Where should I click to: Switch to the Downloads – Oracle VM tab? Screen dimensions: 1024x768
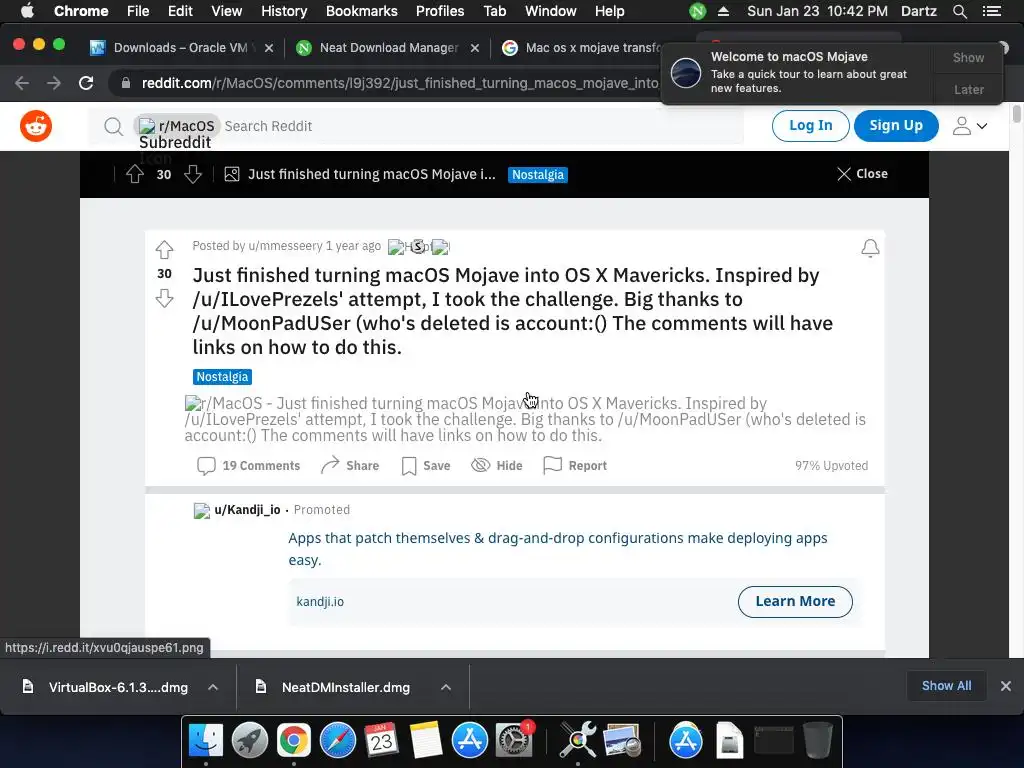click(x=180, y=48)
